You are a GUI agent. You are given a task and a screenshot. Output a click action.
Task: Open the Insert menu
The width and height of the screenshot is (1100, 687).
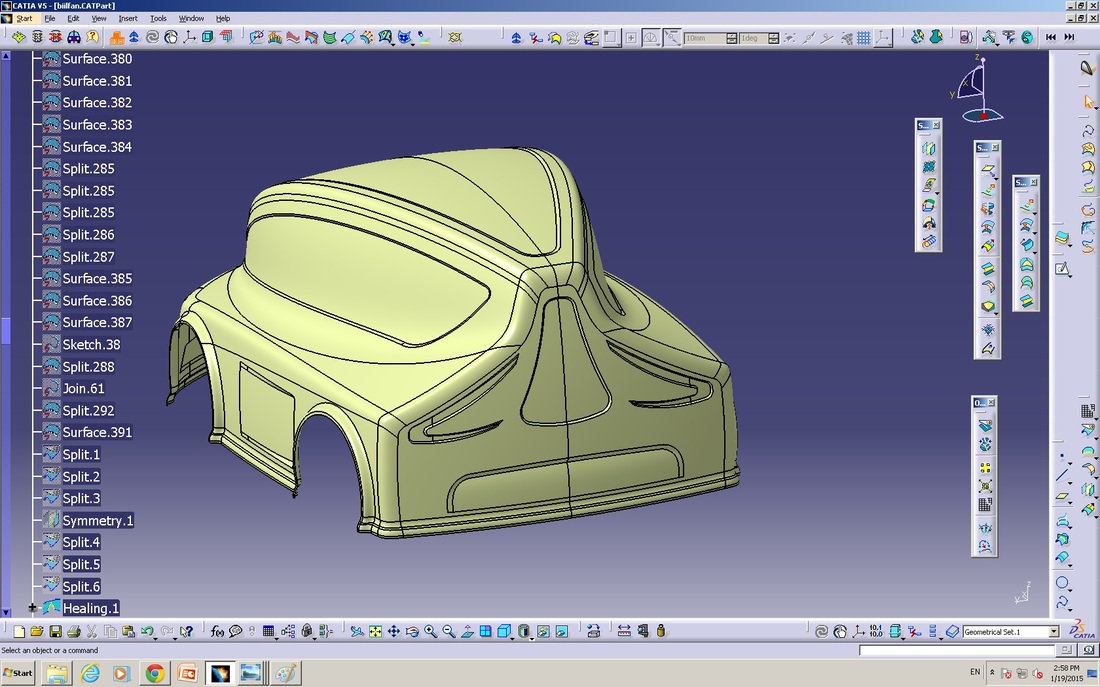point(127,18)
